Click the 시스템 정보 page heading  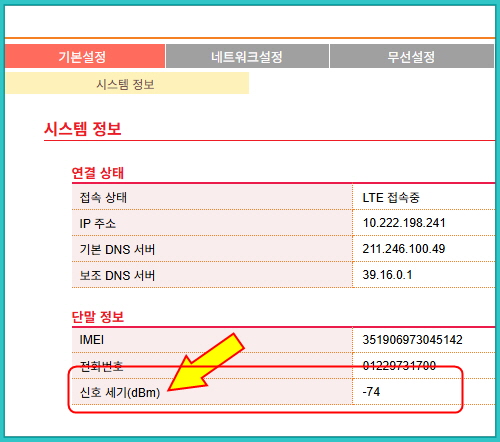83,129
